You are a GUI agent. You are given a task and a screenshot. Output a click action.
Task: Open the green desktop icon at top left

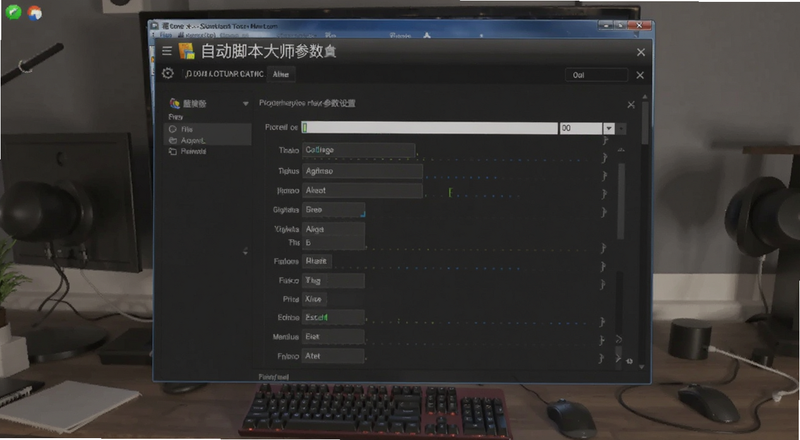pyautogui.click(x=13, y=12)
